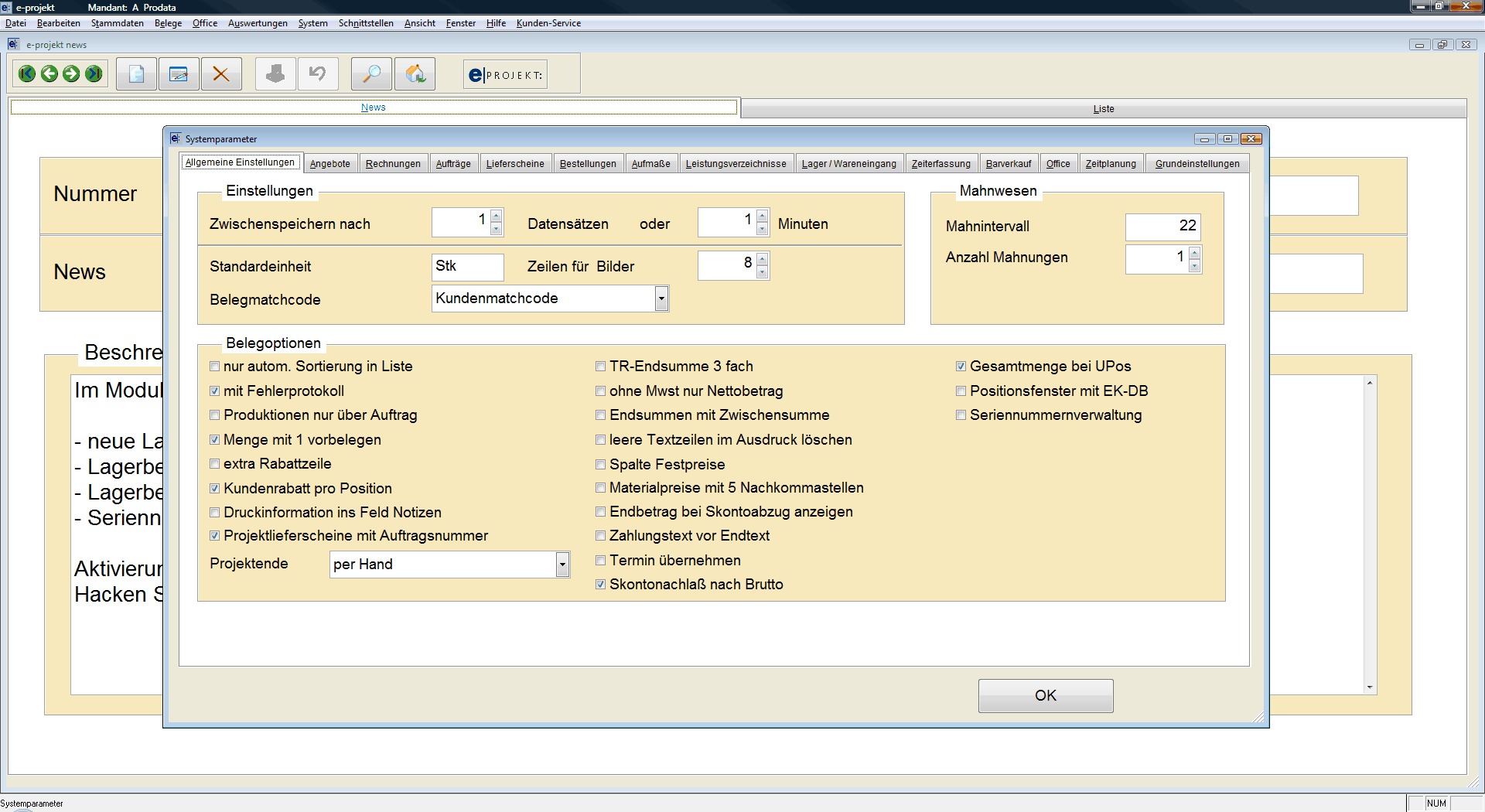Go to previous record arrow
Viewport: 1485px width, 812px height.
click(49, 74)
